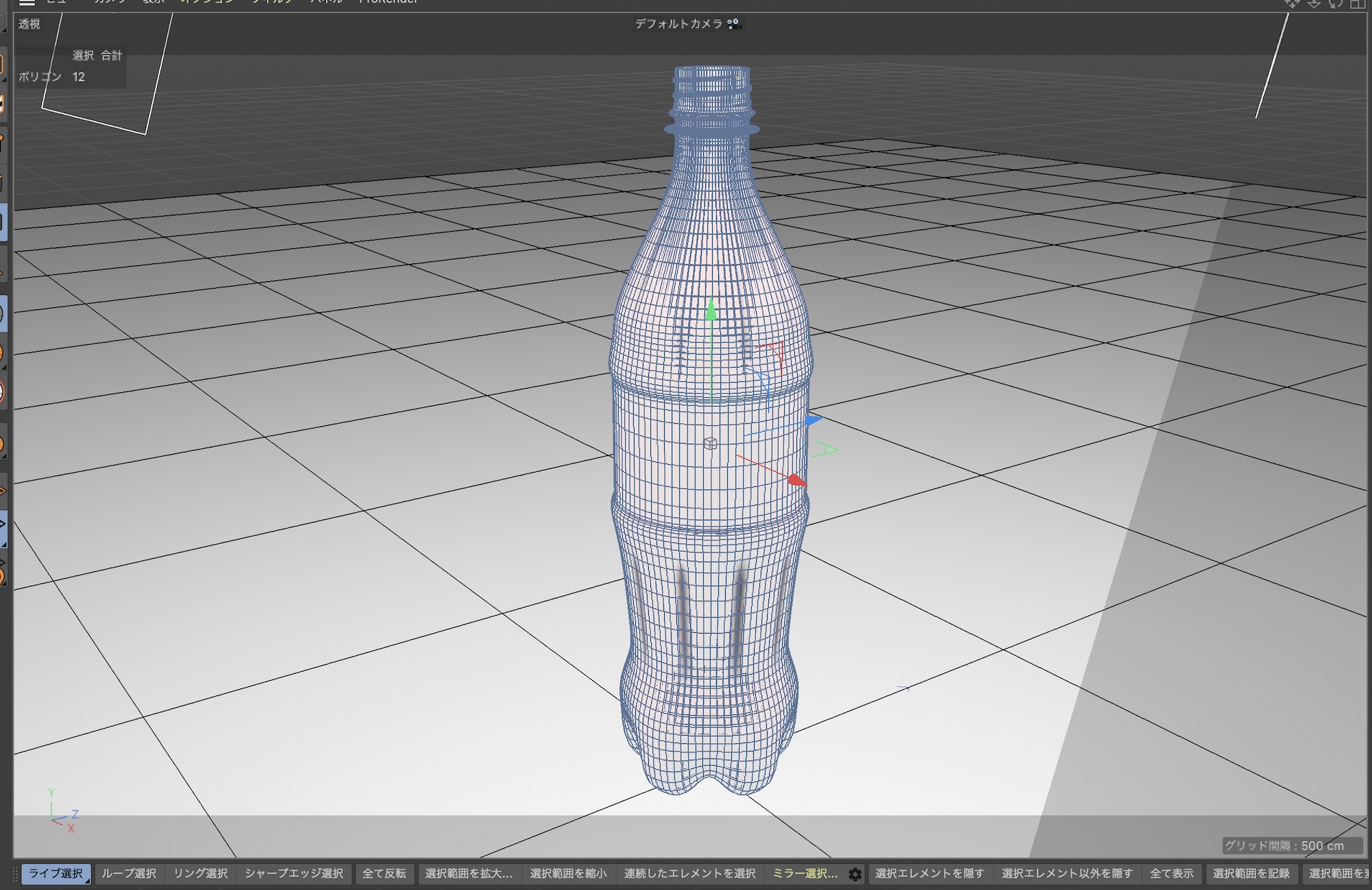The height and width of the screenshot is (890, 1372).
Task: Click the red X-axis arrow handle
Action: (x=796, y=480)
